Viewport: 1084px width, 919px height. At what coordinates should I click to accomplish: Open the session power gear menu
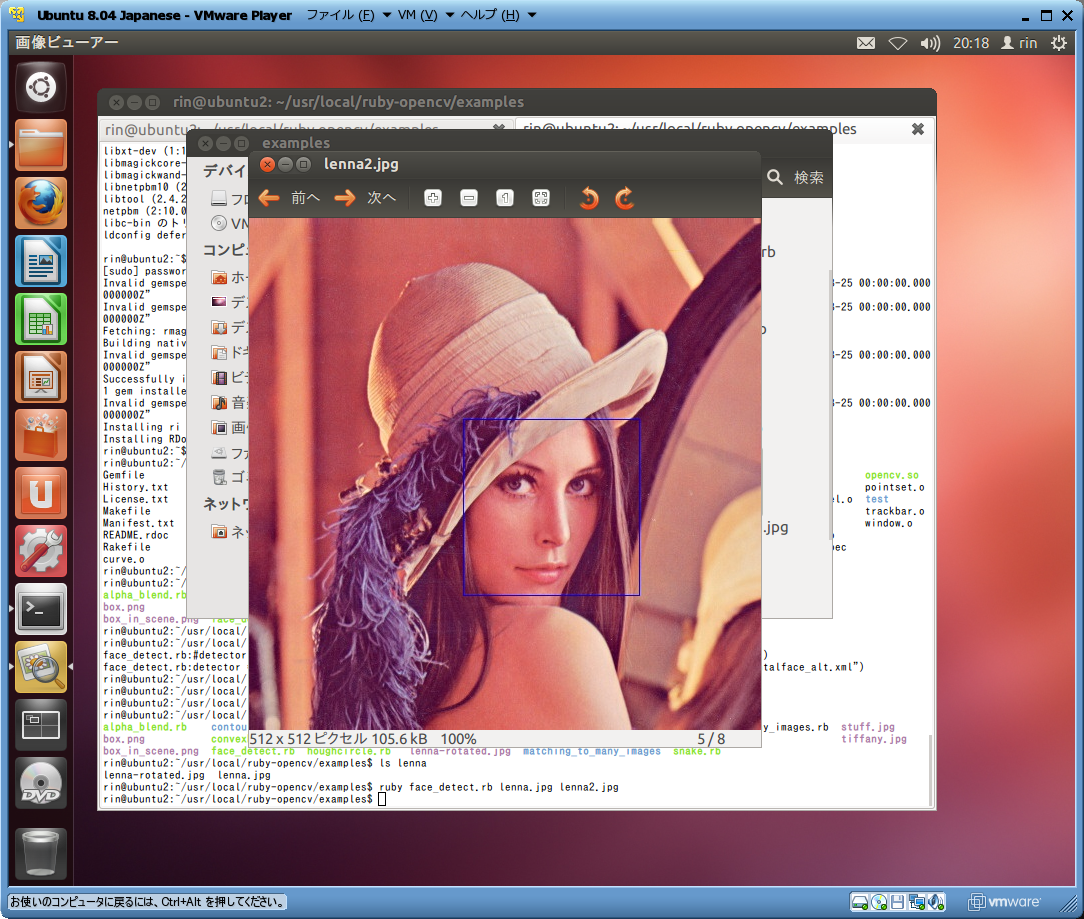pos(1058,43)
